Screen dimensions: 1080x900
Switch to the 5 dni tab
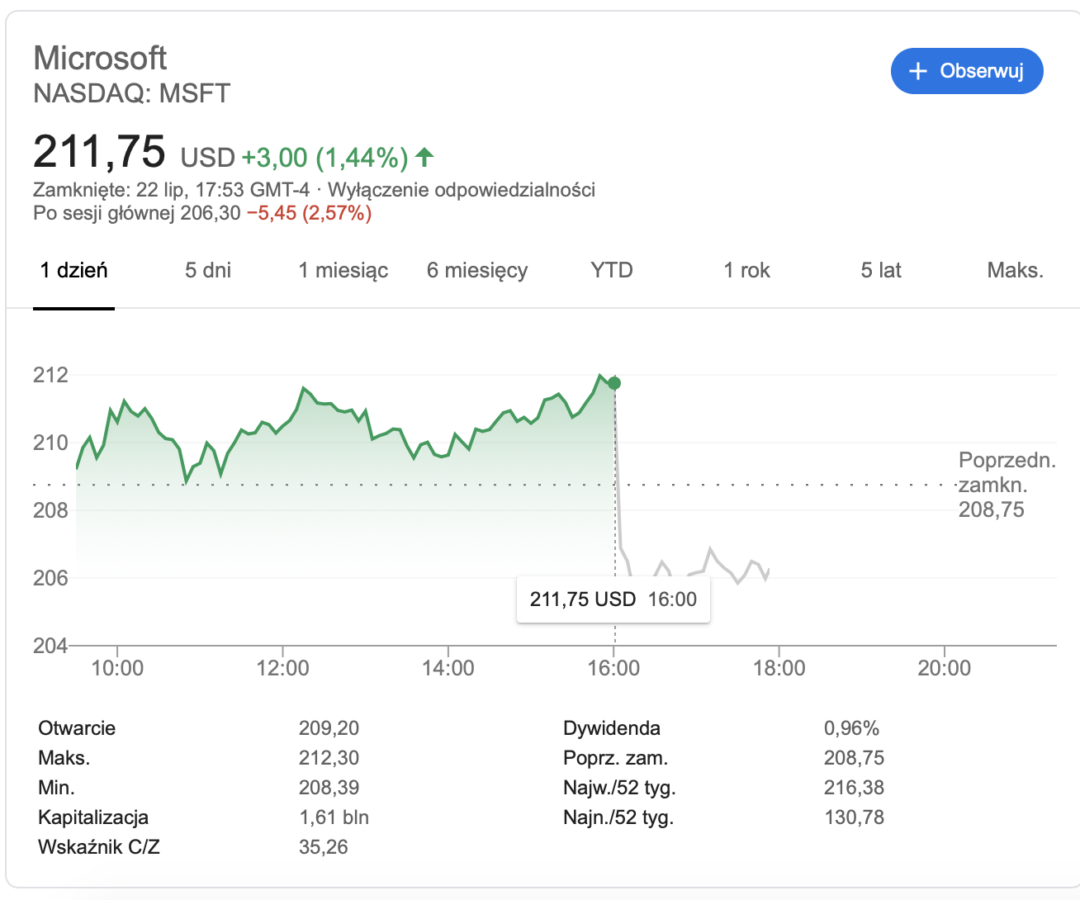click(x=208, y=270)
